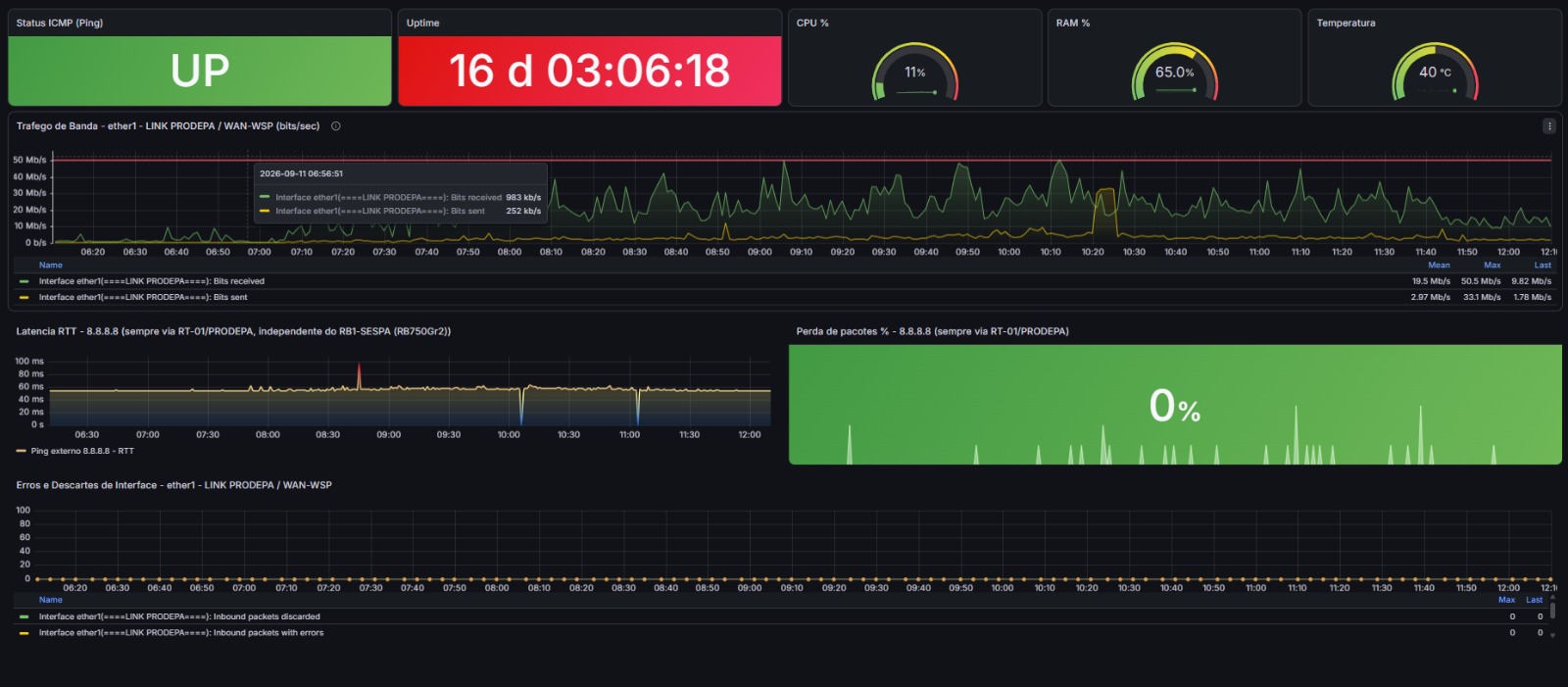Click the yellow swatch for Bits sent series

tap(24, 297)
